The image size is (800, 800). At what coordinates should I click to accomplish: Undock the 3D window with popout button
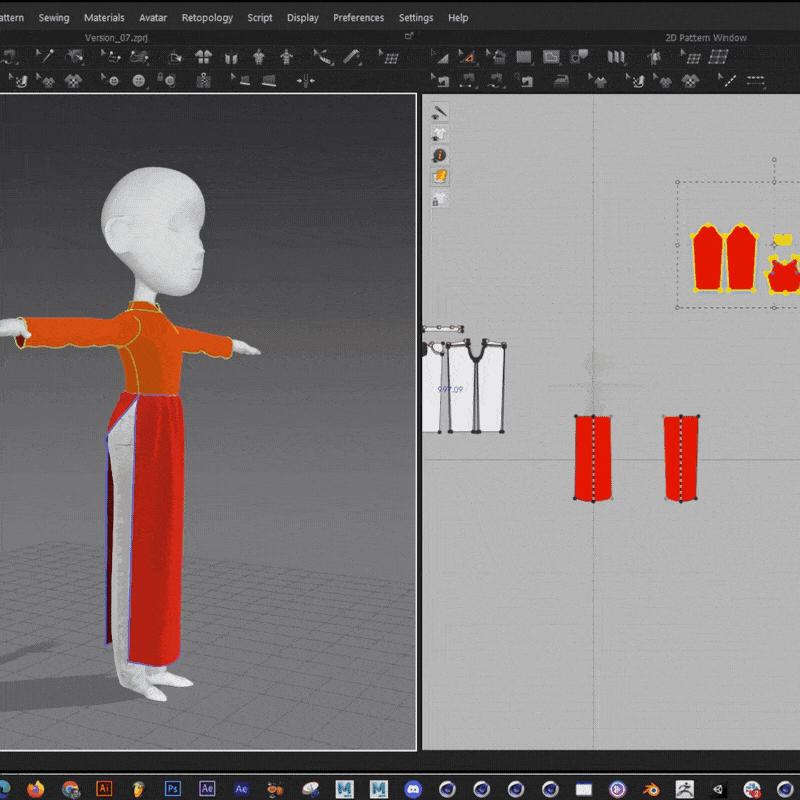pyautogui.click(x=408, y=37)
